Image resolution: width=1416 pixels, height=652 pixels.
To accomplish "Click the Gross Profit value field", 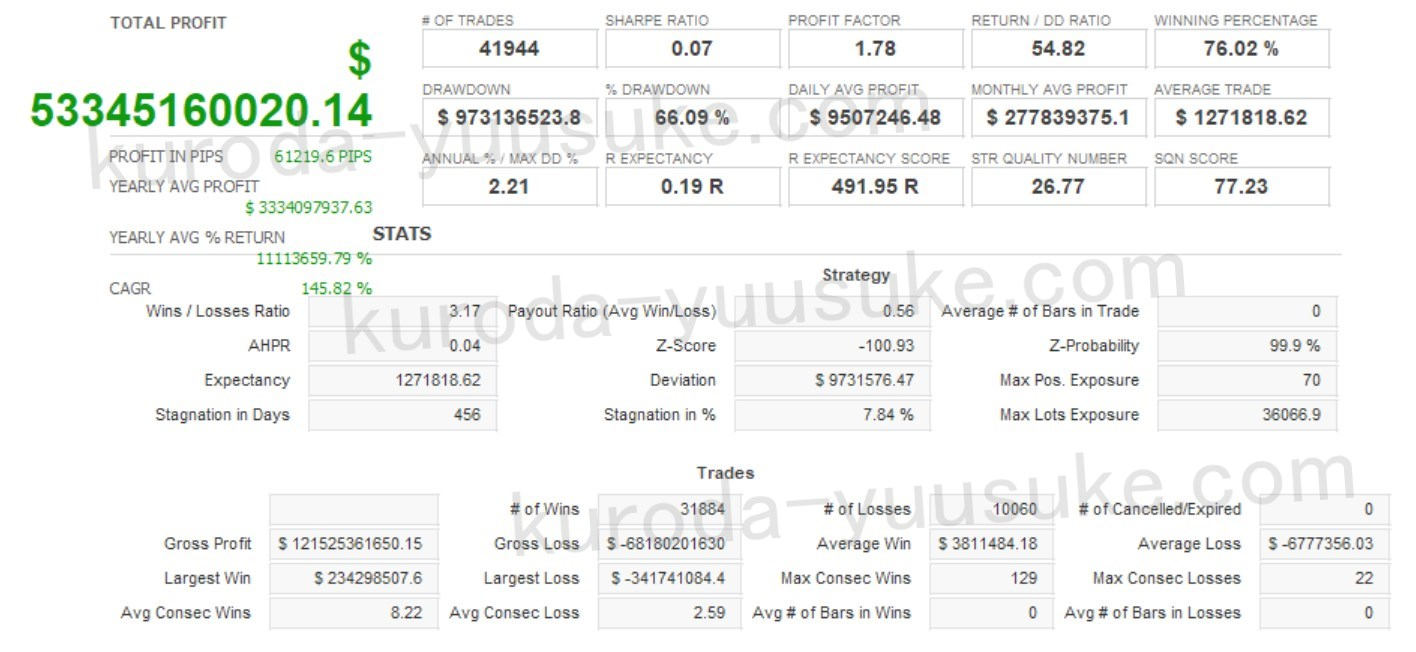I will 353,544.
